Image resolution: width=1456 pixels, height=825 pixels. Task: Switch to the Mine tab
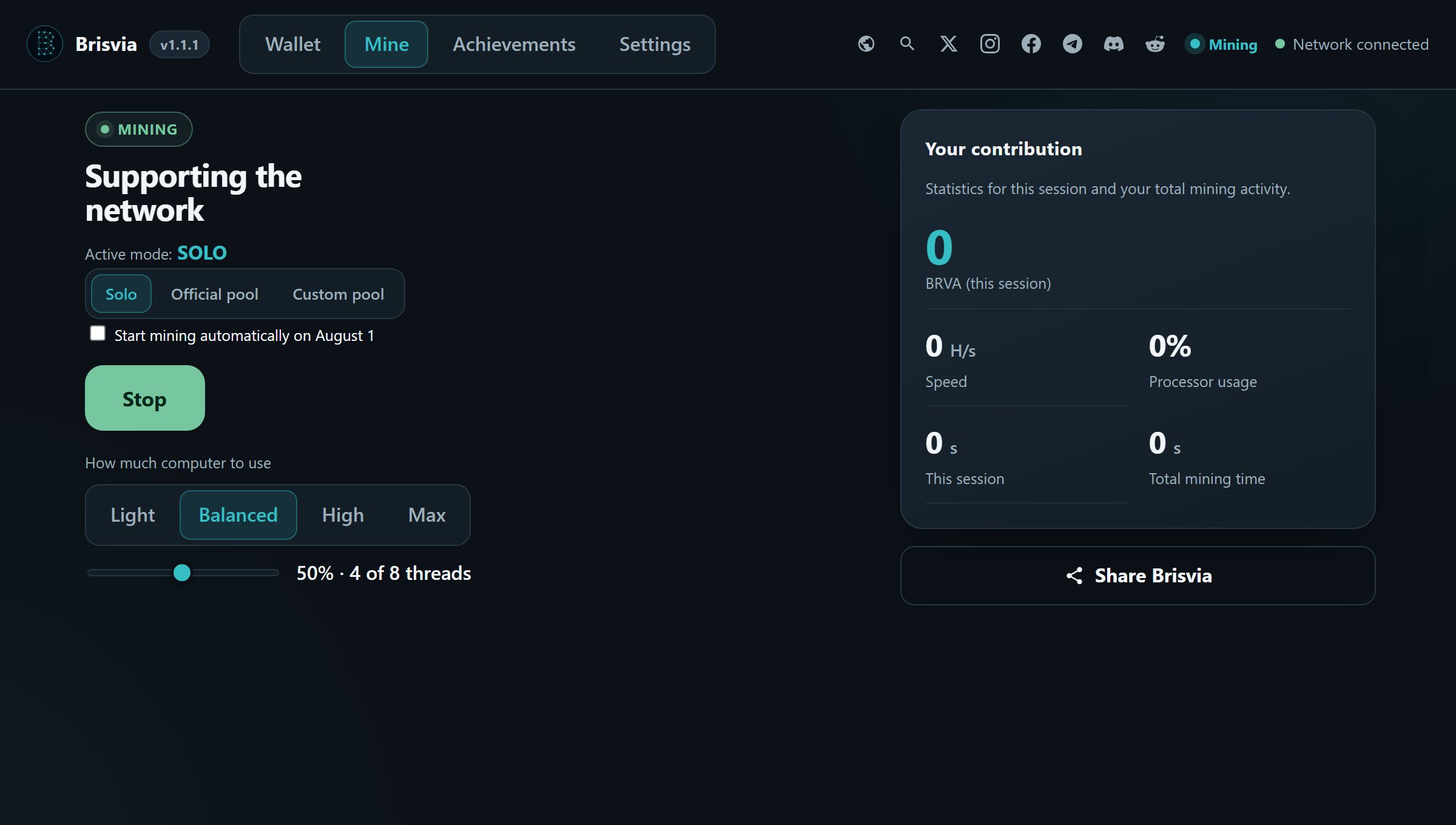(x=386, y=44)
